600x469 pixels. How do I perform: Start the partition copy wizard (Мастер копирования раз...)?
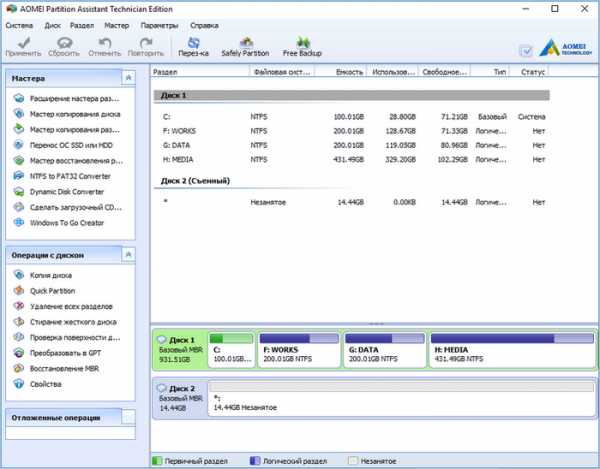(x=67, y=130)
